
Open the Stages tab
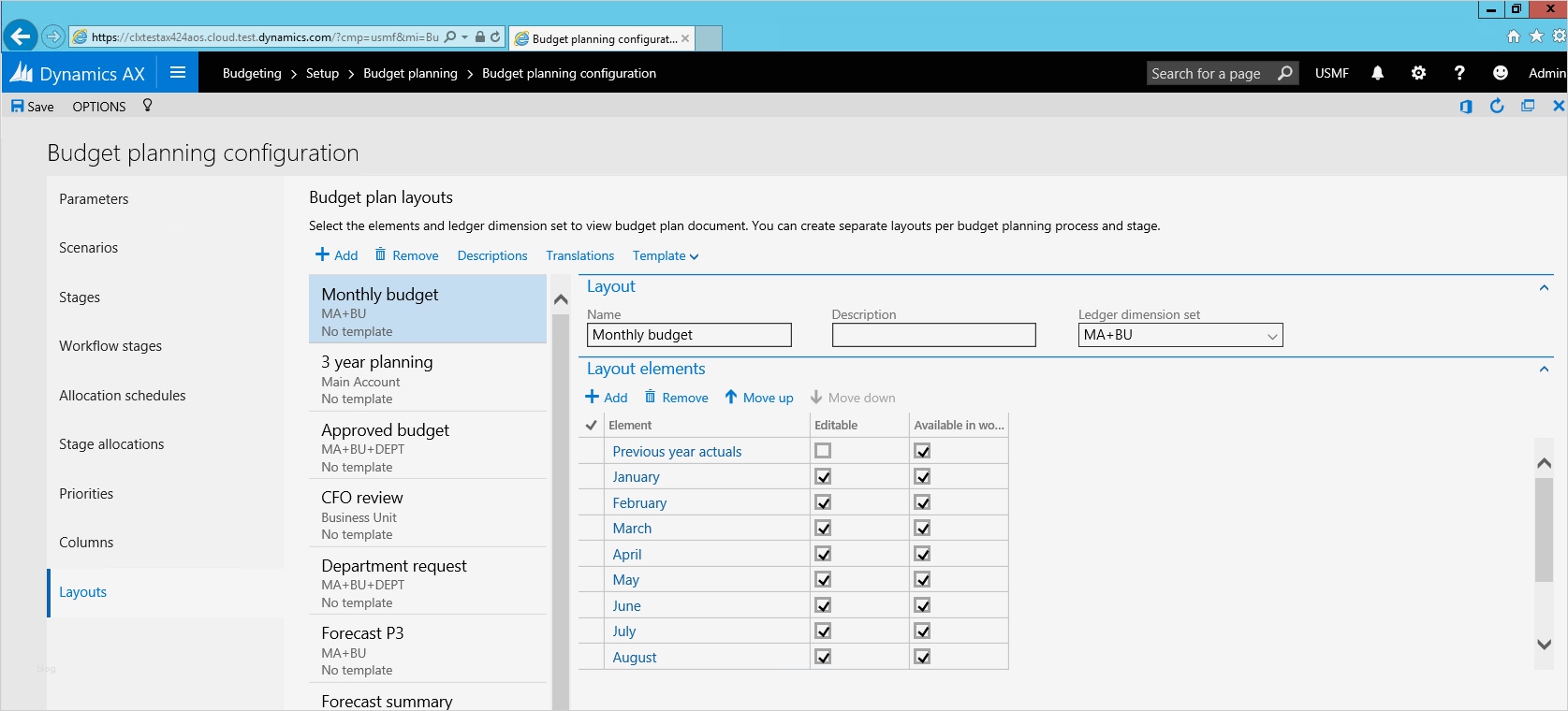click(80, 297)
